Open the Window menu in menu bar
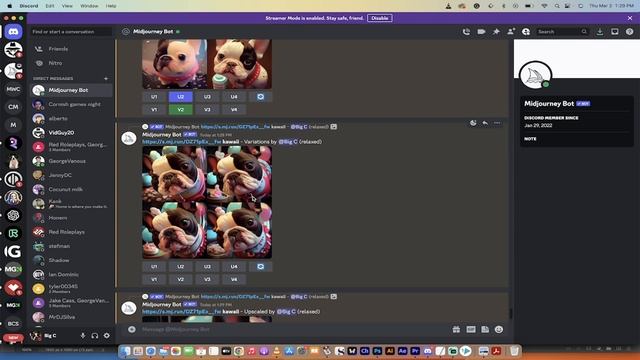Image resolution: width=640 pixels, height=360 pixels. (x=89, y=6)
